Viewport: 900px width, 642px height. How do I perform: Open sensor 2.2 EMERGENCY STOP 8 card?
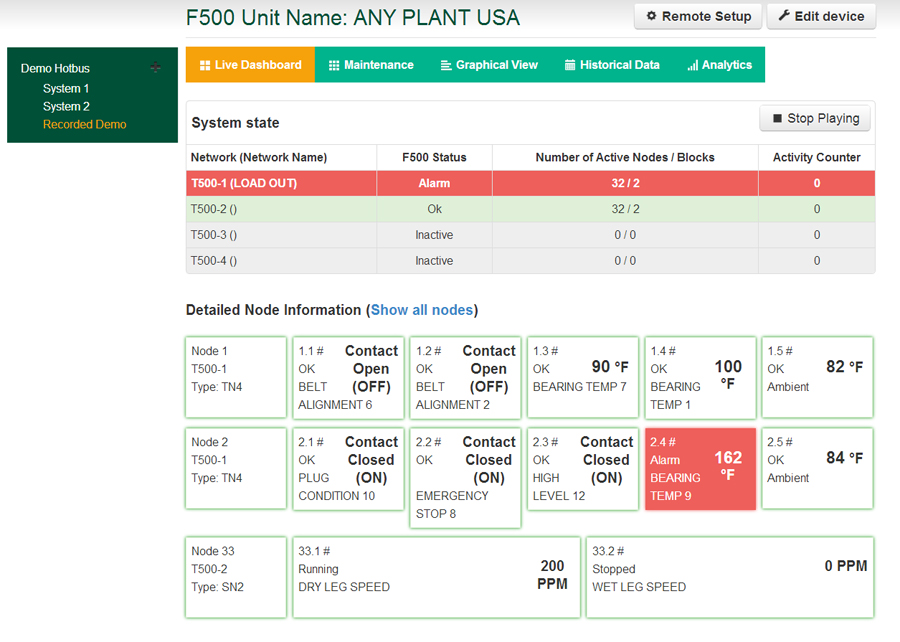click(x=465, y=478)
